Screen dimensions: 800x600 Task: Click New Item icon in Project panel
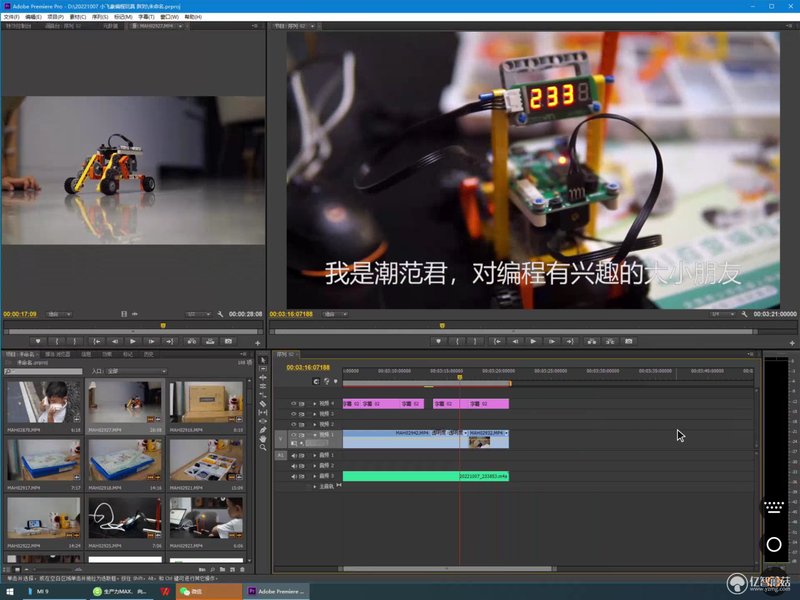coord(233,569)
